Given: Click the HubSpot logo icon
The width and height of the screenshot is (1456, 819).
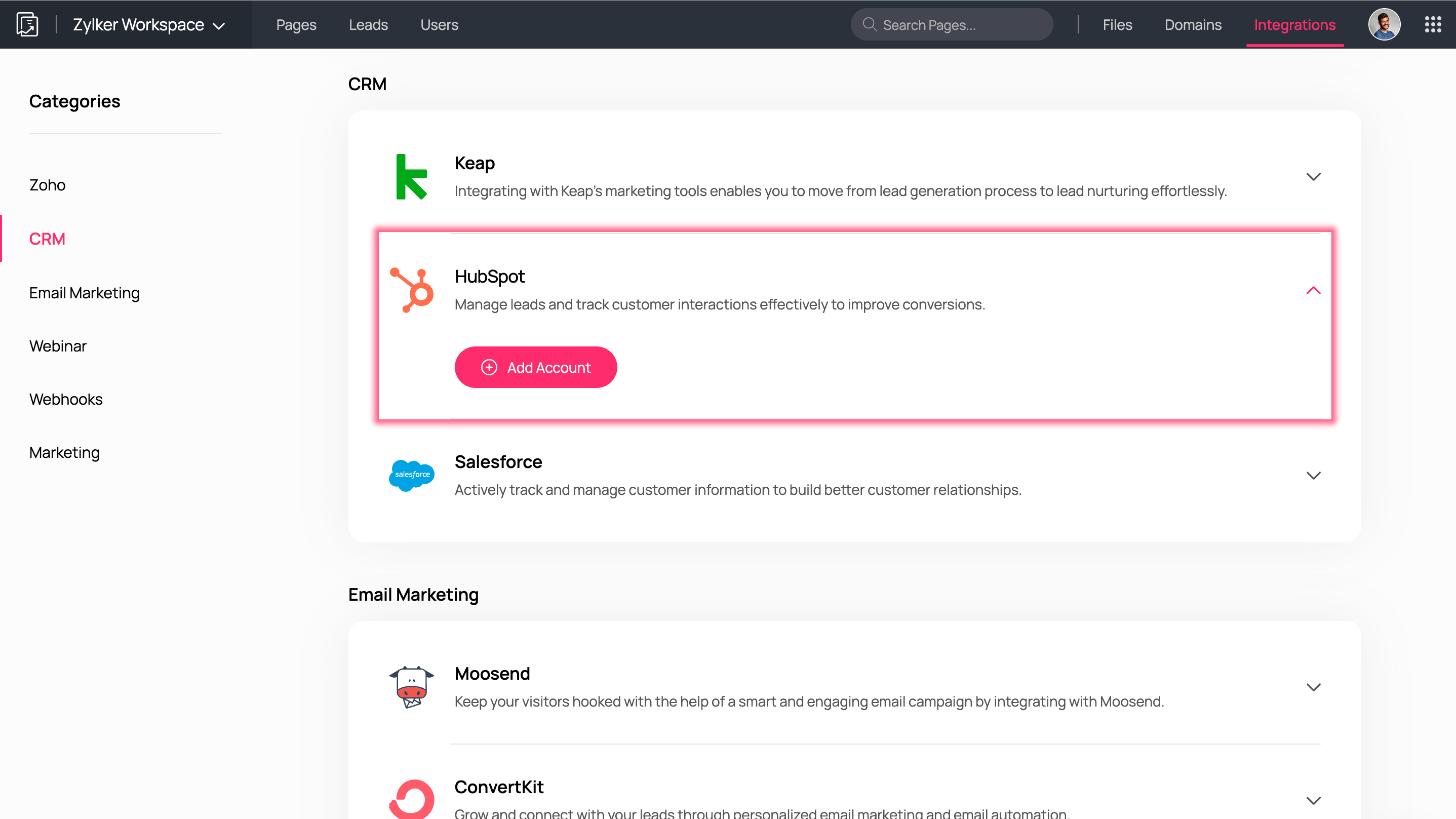Looking at the screenshot, I should tap(412, 290).
